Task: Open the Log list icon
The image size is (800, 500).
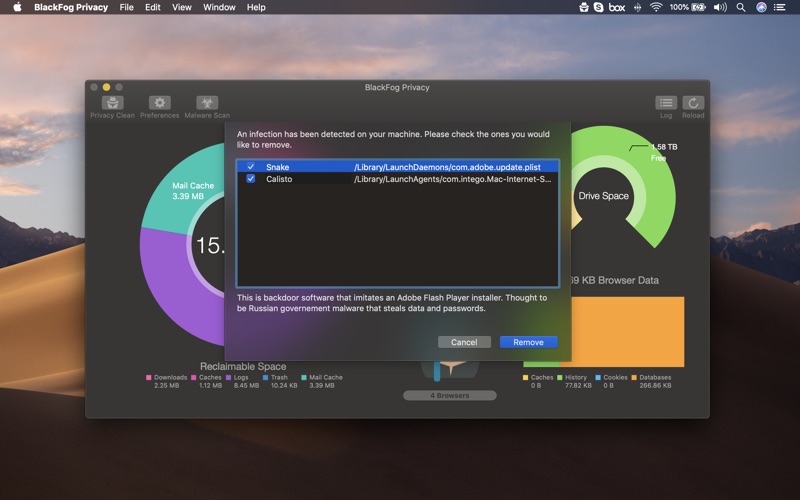Action: pyautogui.click(x=666, y=103)
